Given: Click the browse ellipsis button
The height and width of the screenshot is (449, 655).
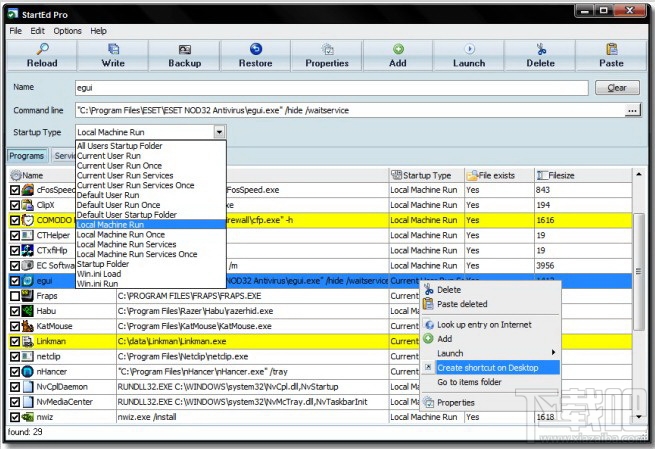Looking at the screenshot, I should (632, 111).
